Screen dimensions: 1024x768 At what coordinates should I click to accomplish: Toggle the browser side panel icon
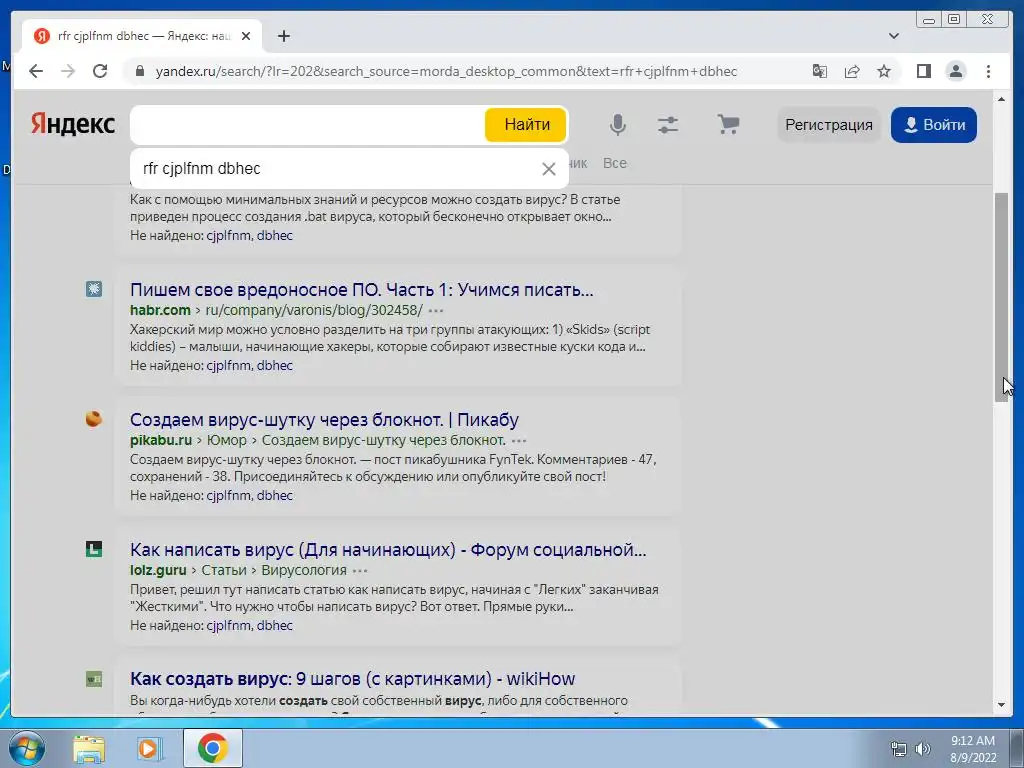click(923, 71)
